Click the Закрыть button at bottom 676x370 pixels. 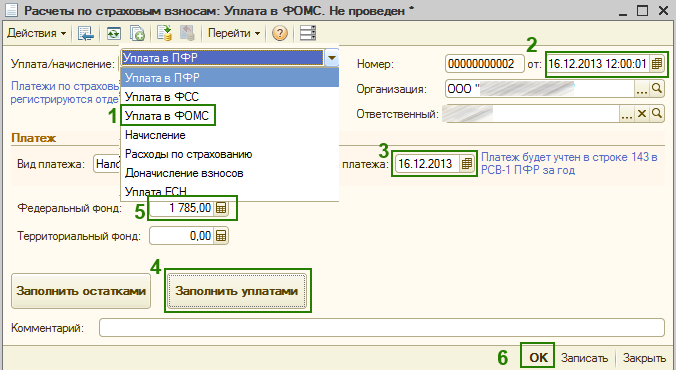point(644,358)
